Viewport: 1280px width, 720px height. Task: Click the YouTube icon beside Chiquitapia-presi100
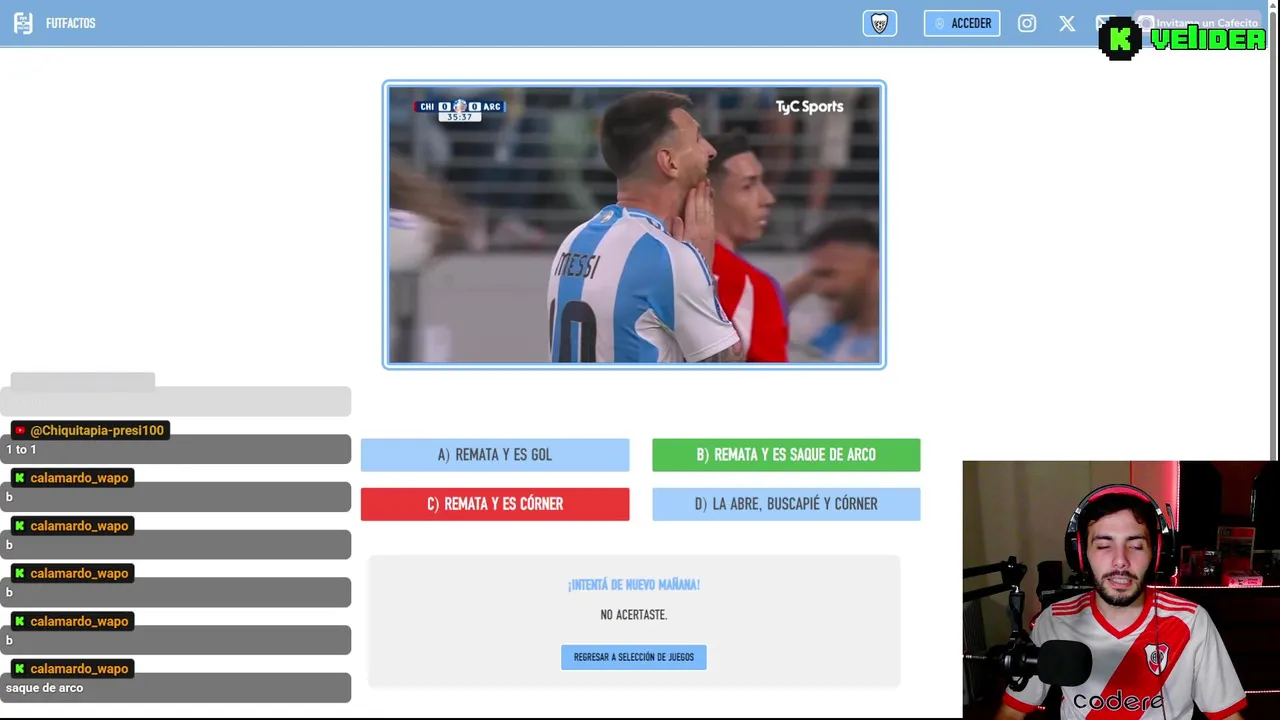click(x=19, y=431)
